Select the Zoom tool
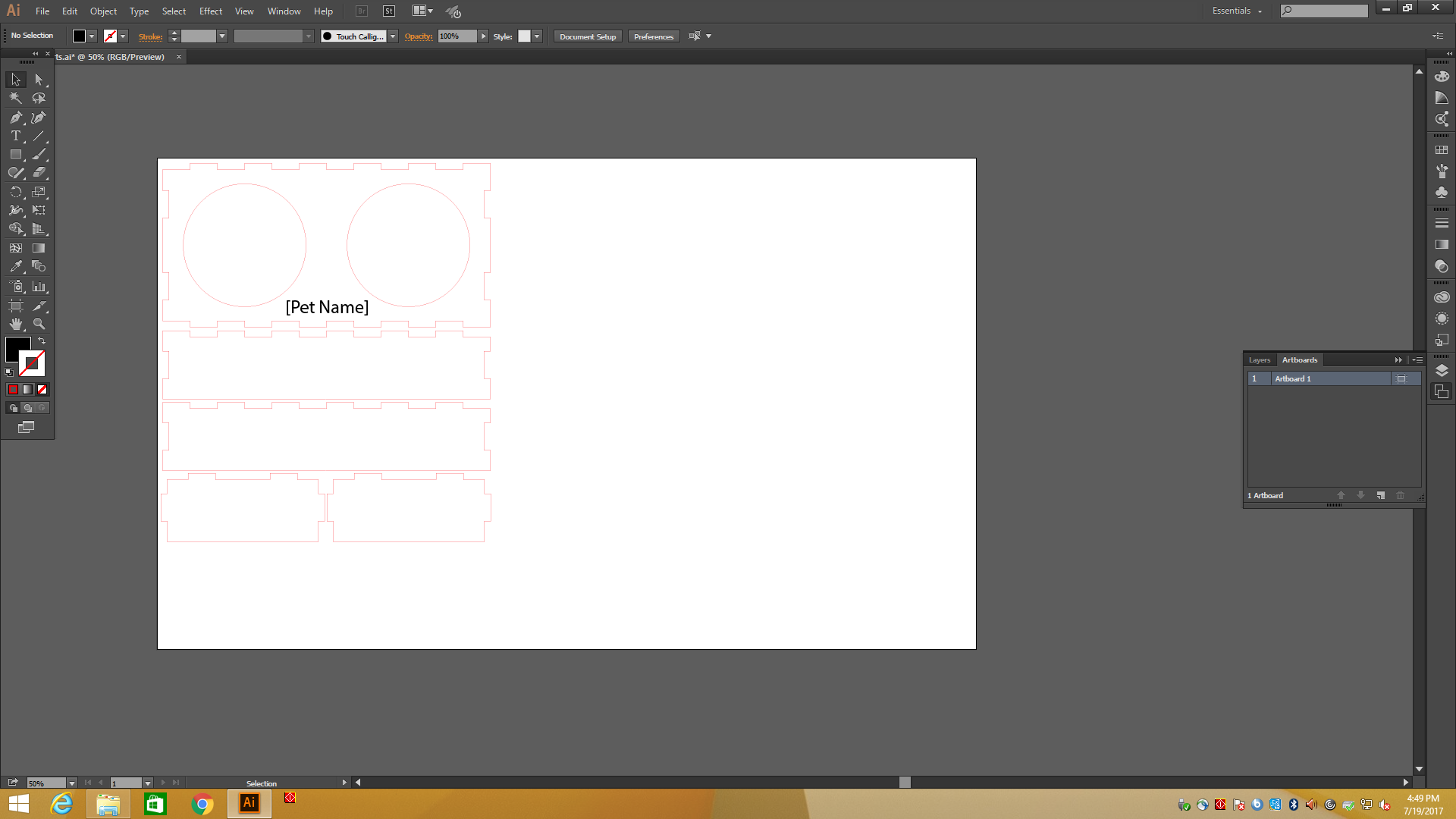The image size is (1456, 819). (39, 324)
